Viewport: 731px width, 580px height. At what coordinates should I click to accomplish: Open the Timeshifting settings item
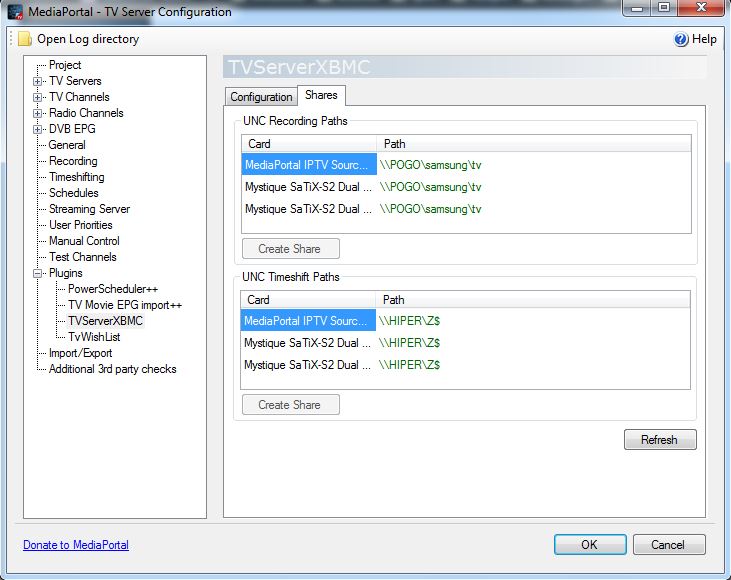[x=77, y=177]
